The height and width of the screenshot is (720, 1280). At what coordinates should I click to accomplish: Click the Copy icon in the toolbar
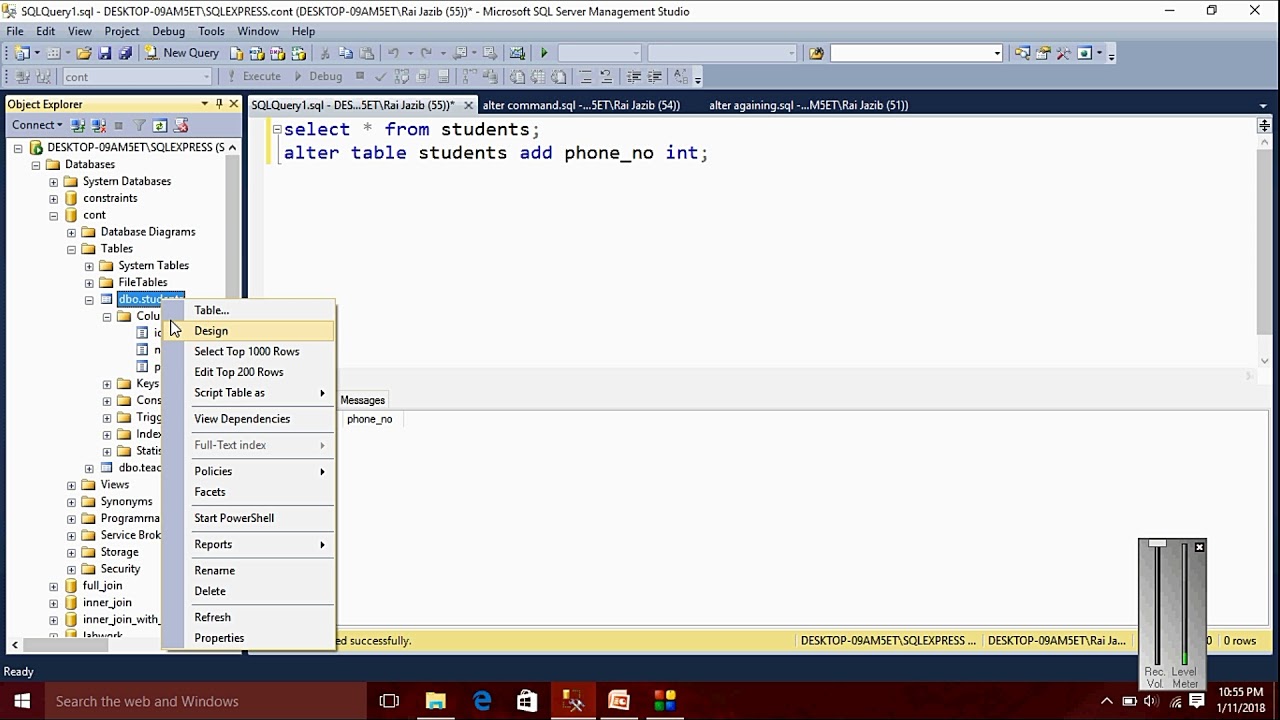pos(346,53)
